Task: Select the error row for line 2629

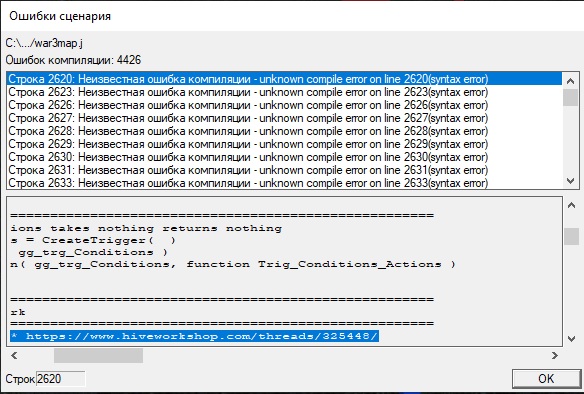Action: pos(284,144)
